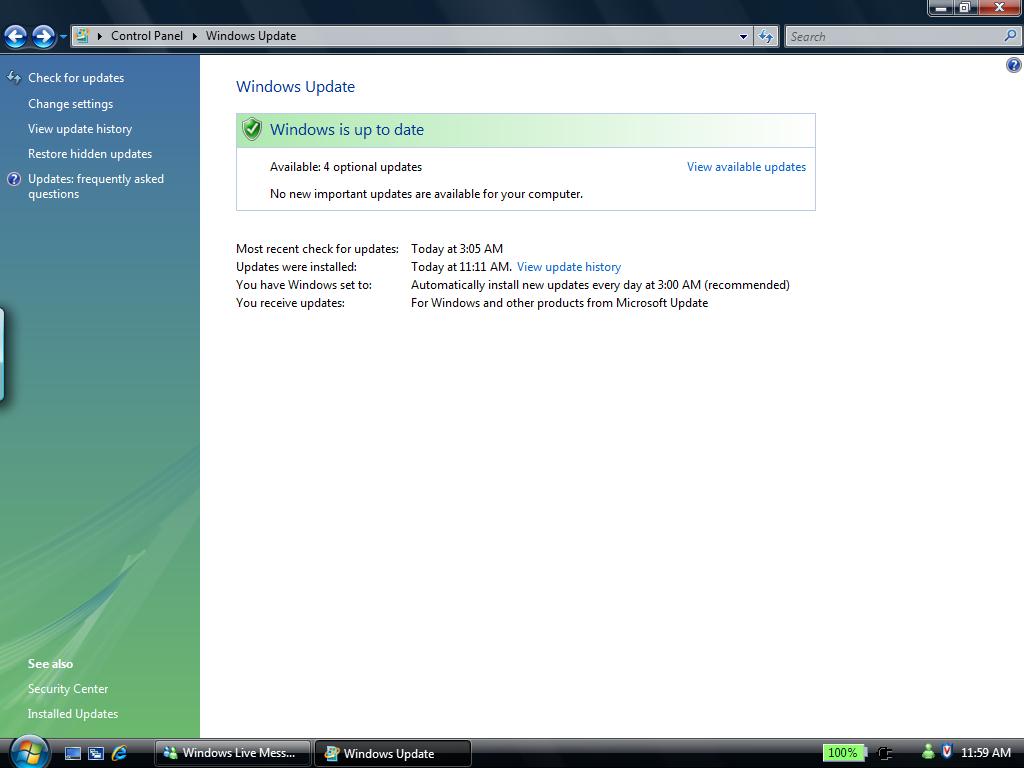Viewport: 1024px width, 768px height.
Task: Open View available updates link
Action: click(746, 167)
